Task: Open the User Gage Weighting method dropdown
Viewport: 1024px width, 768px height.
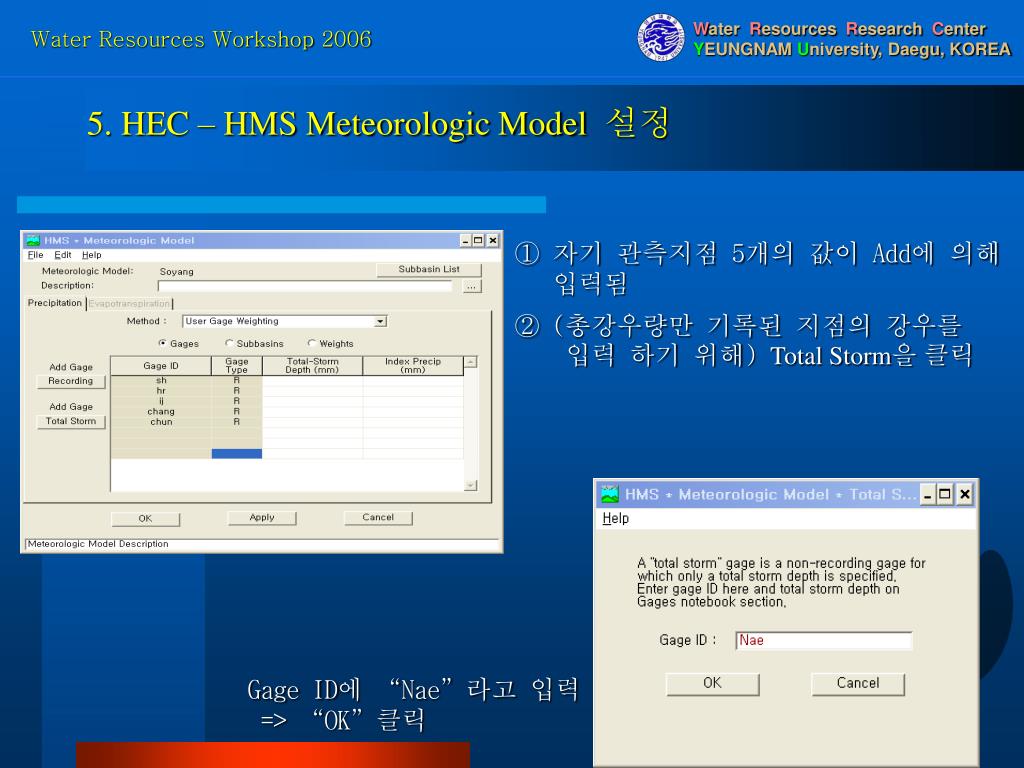Action: (x=380, y=321)
